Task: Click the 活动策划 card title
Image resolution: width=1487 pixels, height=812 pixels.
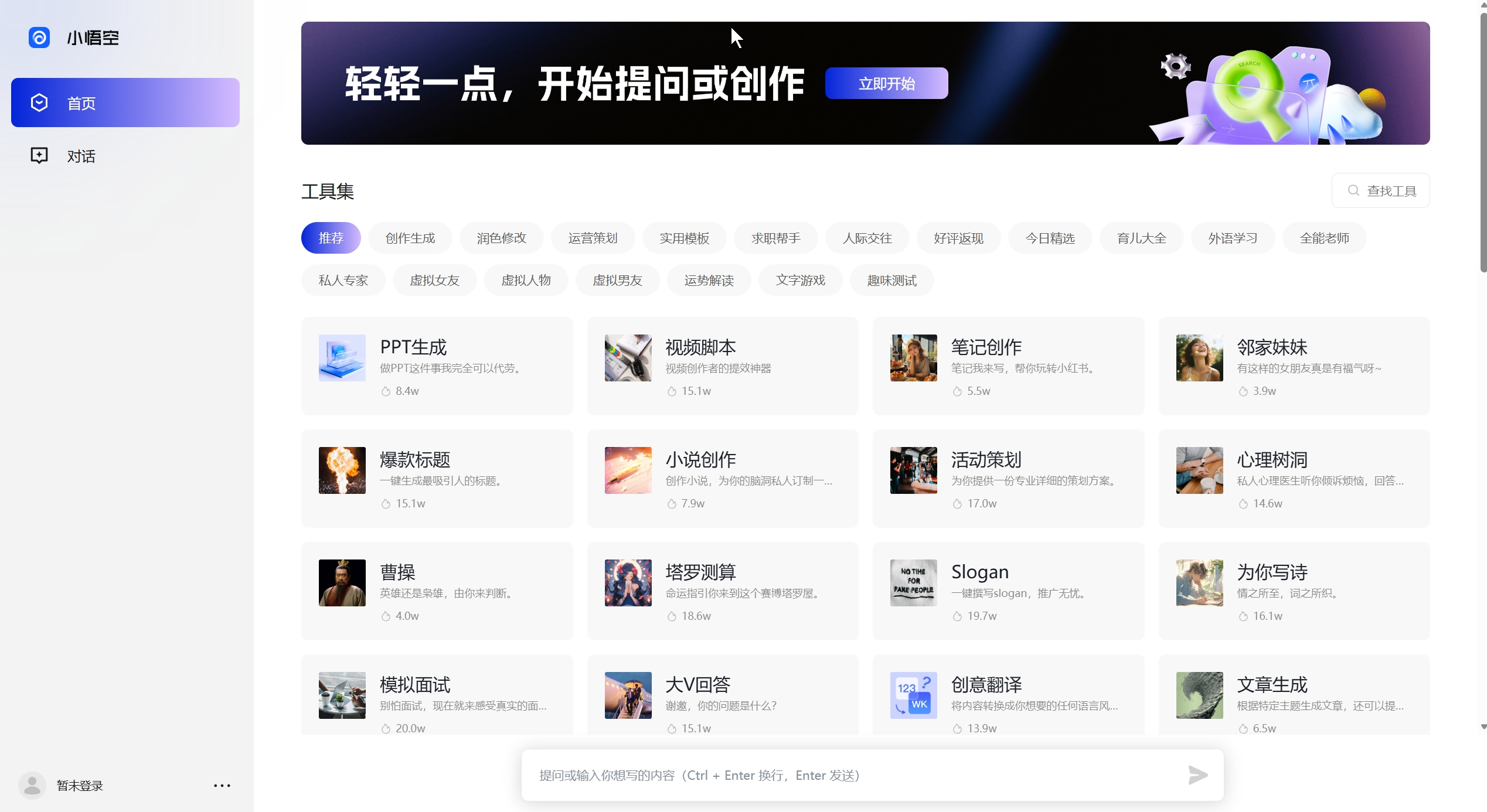Action: coord(986,460)
